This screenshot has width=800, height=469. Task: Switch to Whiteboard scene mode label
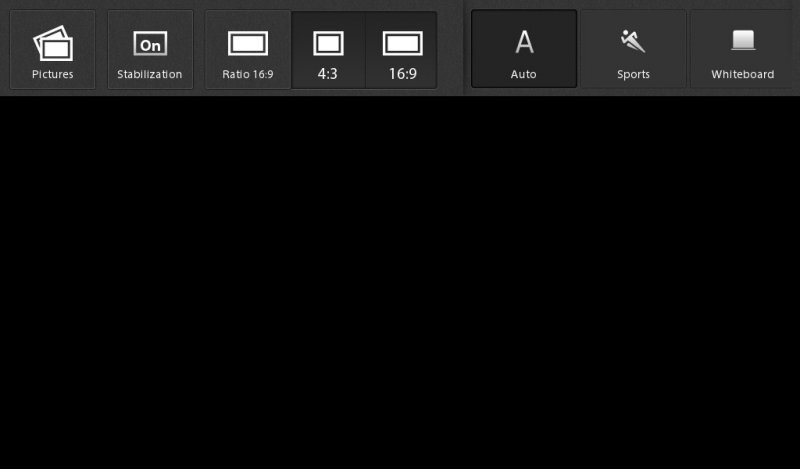coord(743,75)
